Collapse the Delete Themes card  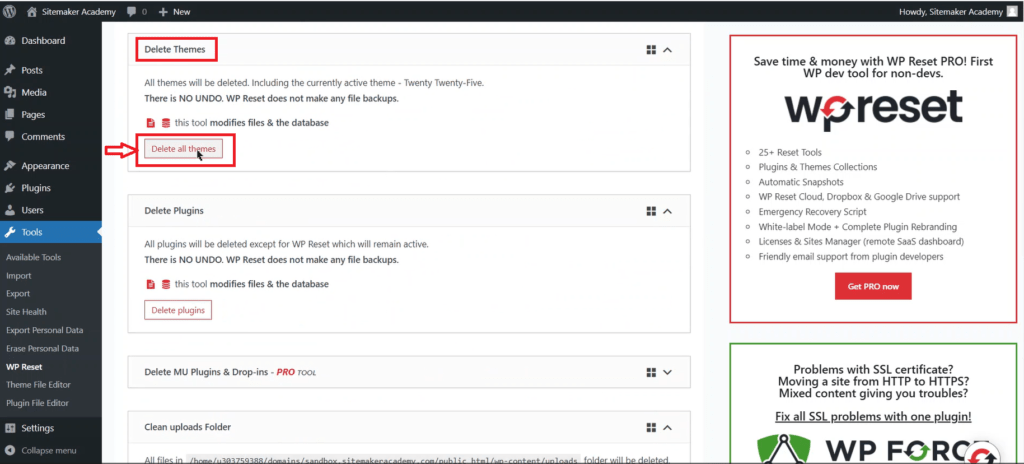pos(667,50)
